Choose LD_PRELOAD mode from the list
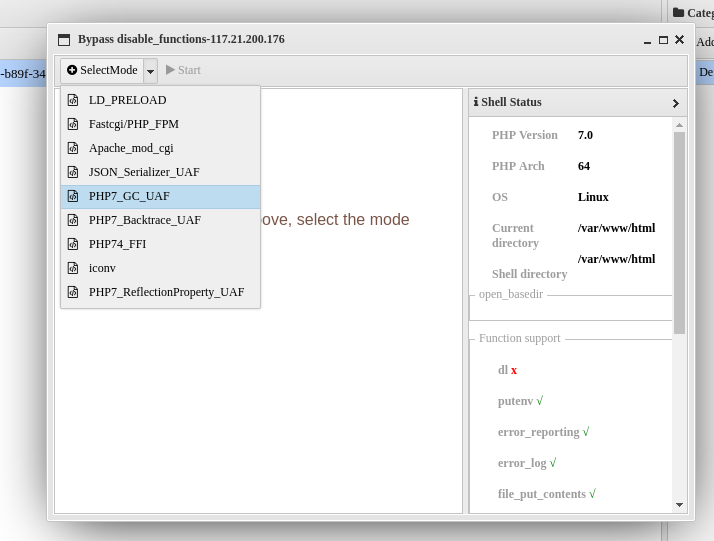 [x=160, y=100]
